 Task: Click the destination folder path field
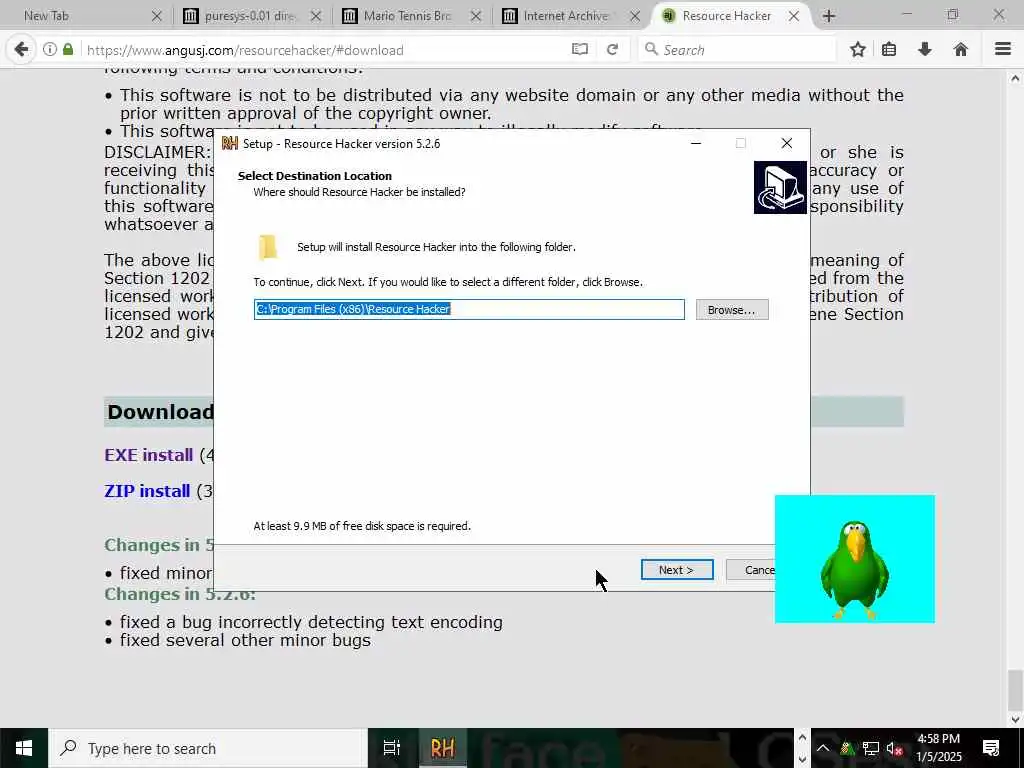469,310
